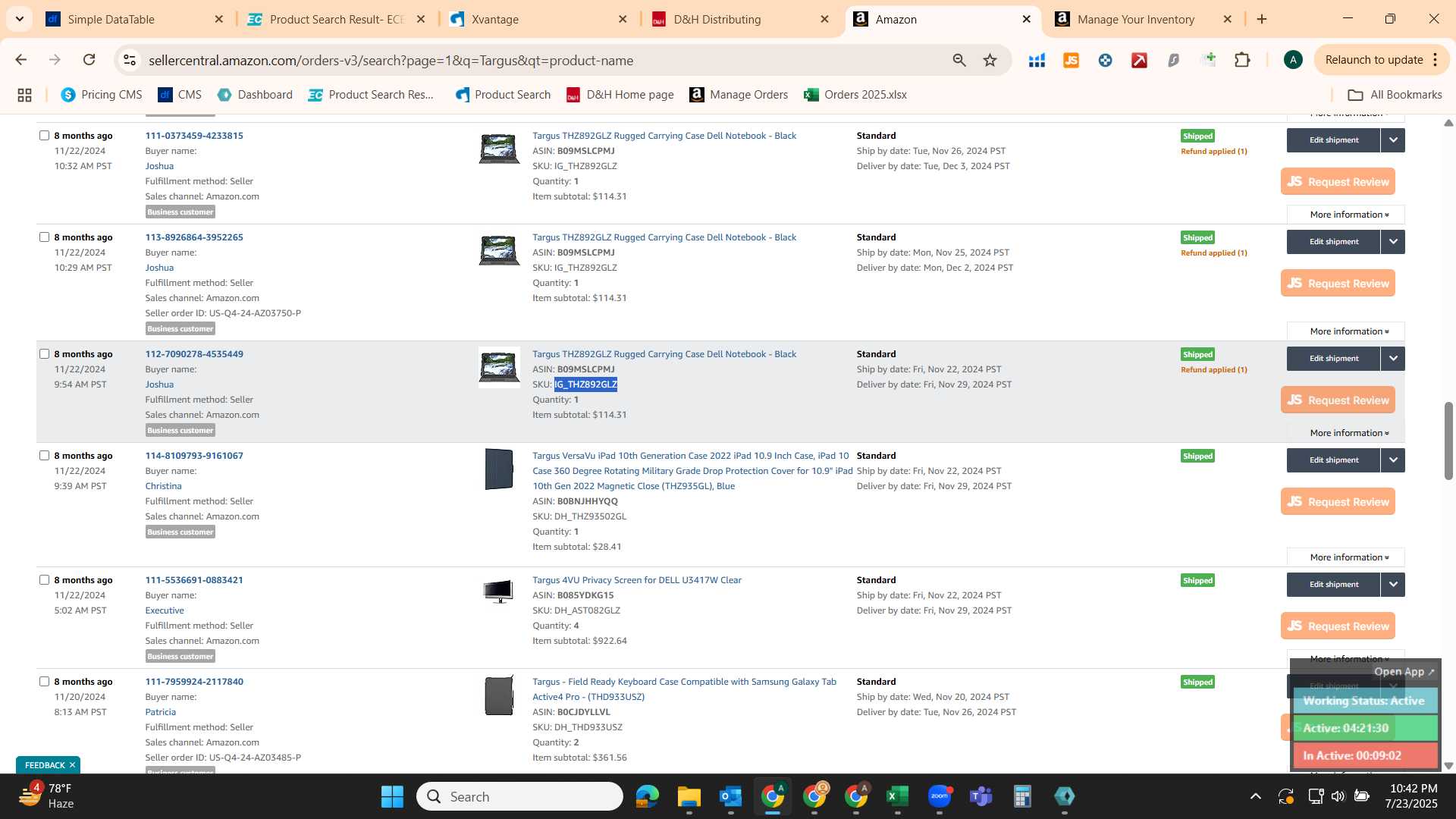
Task: Click the scrollbar down arrow
Action: (1448, 766)
